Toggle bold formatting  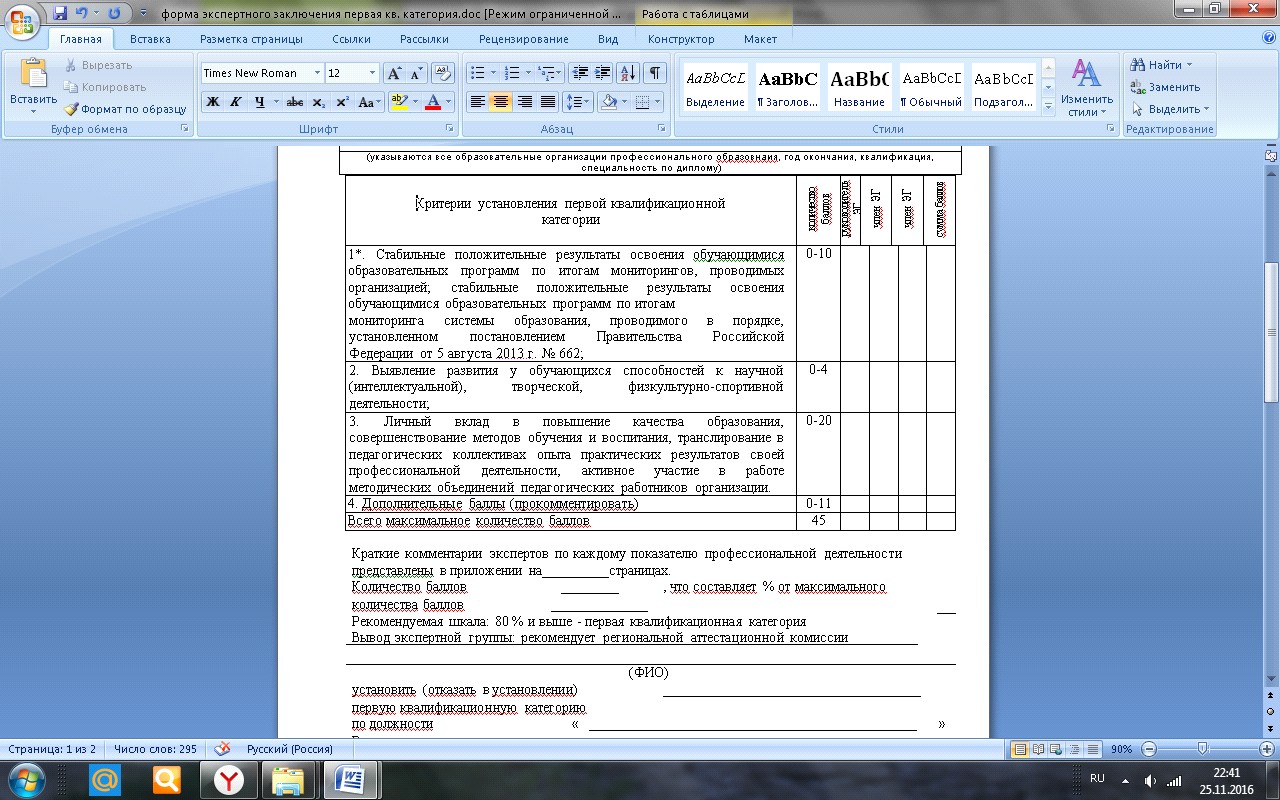click(x=212, y=102)
